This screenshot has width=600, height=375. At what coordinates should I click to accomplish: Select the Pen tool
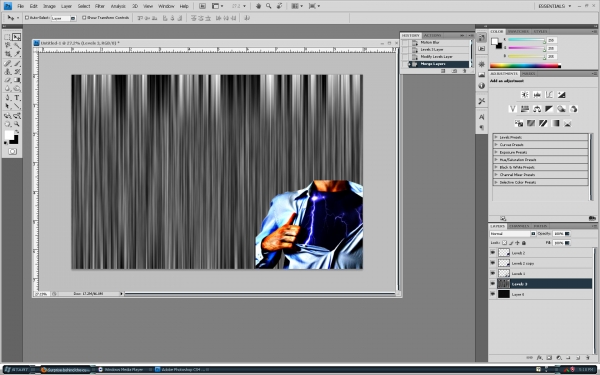(7, 98)
